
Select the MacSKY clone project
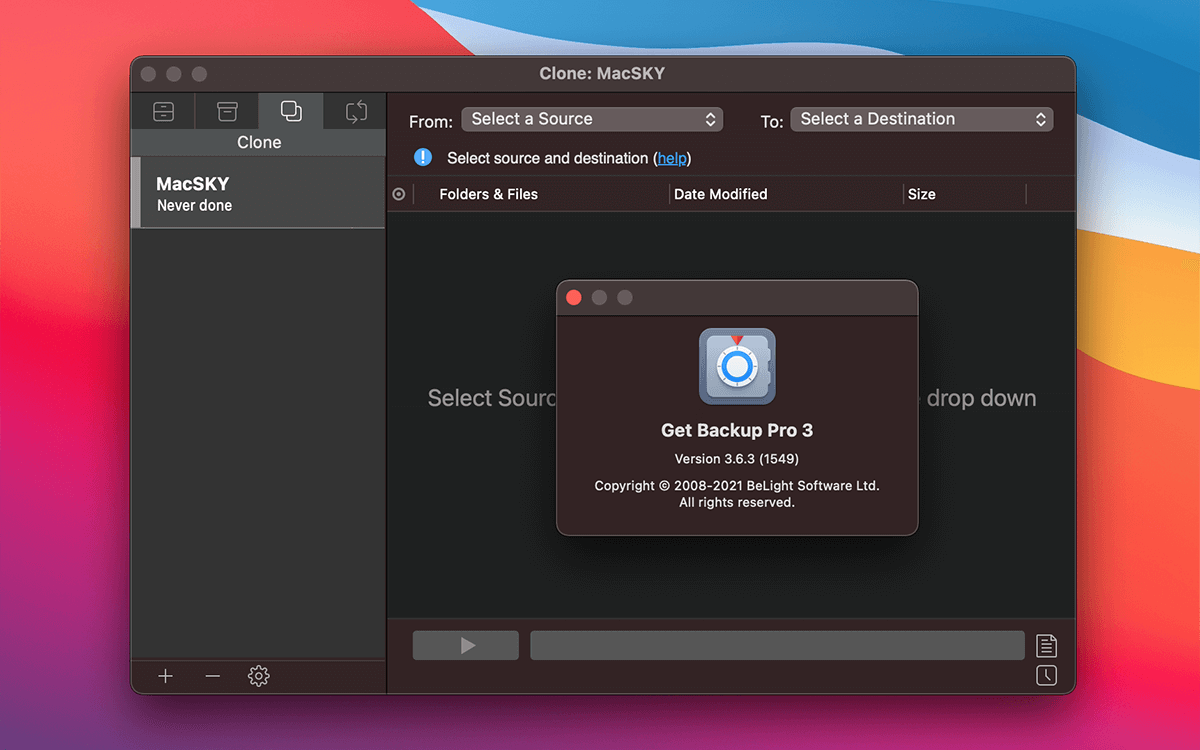[258, 193]
